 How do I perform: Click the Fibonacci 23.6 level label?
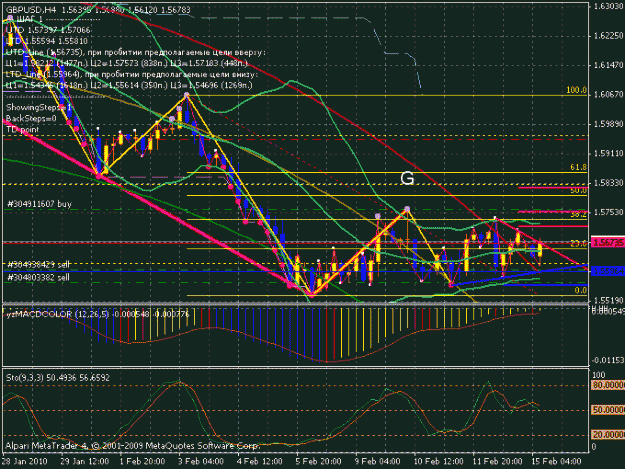578,243
